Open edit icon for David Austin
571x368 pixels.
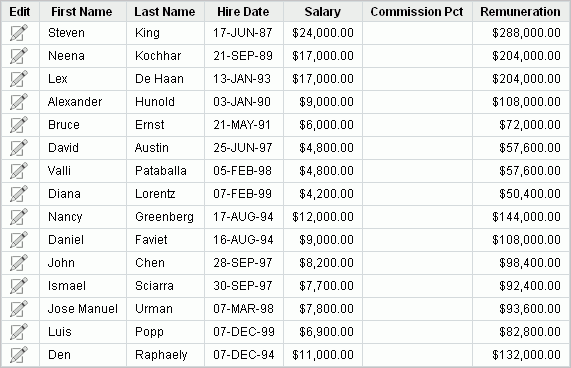(x=19, y=147)
